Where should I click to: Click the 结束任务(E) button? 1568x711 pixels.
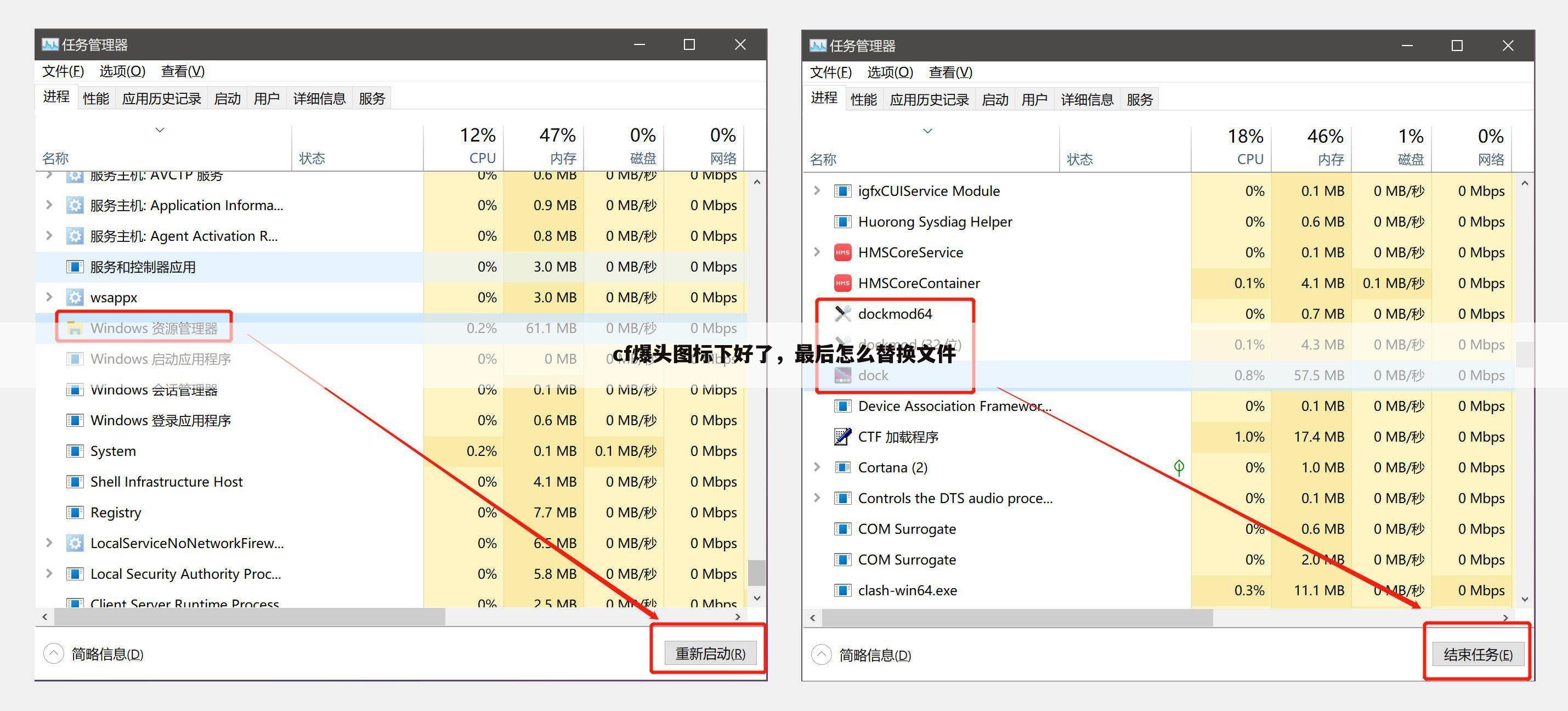coord(1478,654)
